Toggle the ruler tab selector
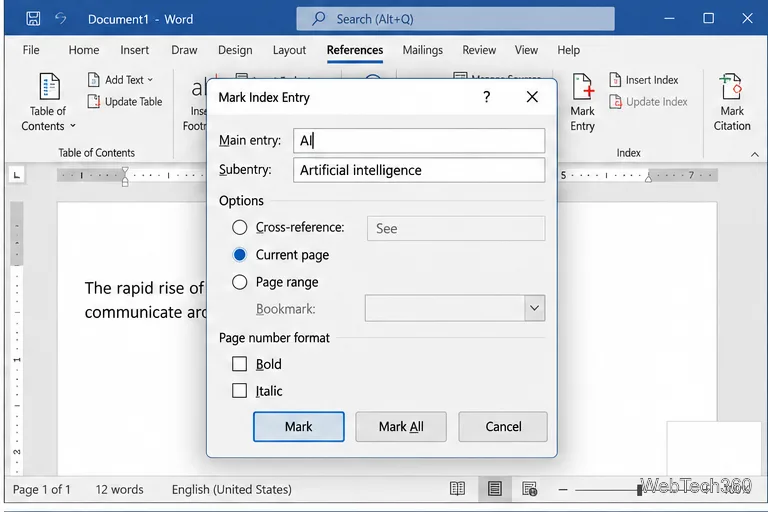768x512 pixels. click(17, 175)
